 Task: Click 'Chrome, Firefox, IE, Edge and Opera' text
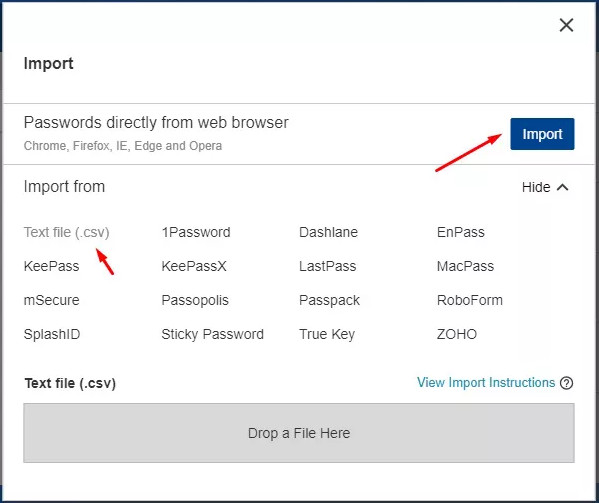123,146
